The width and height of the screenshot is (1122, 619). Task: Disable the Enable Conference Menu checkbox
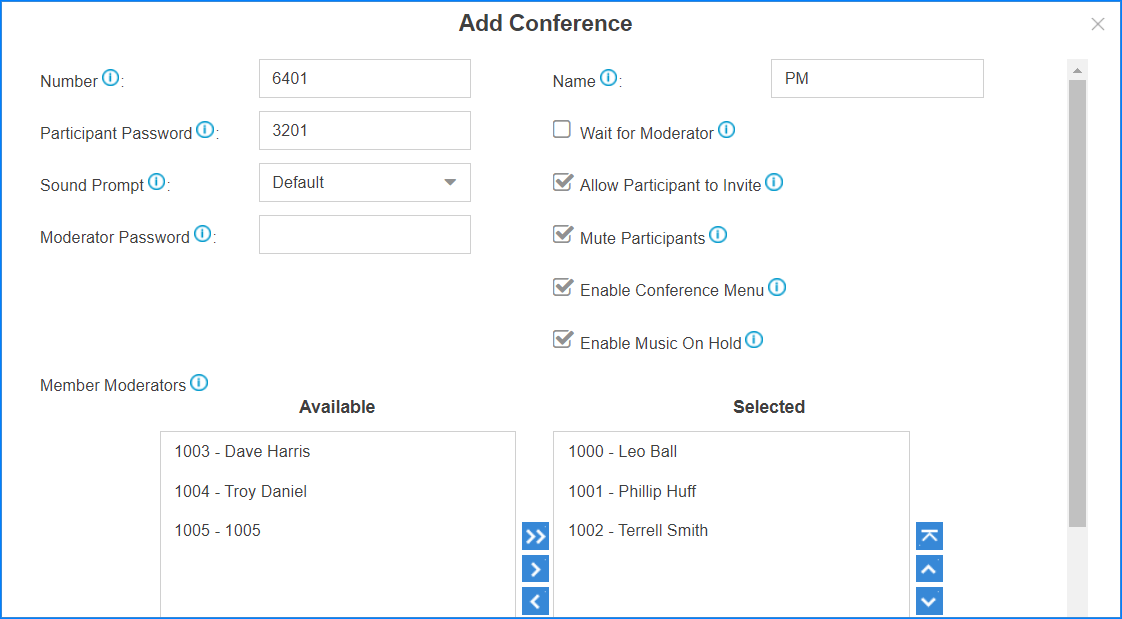(x=562, y=287)
